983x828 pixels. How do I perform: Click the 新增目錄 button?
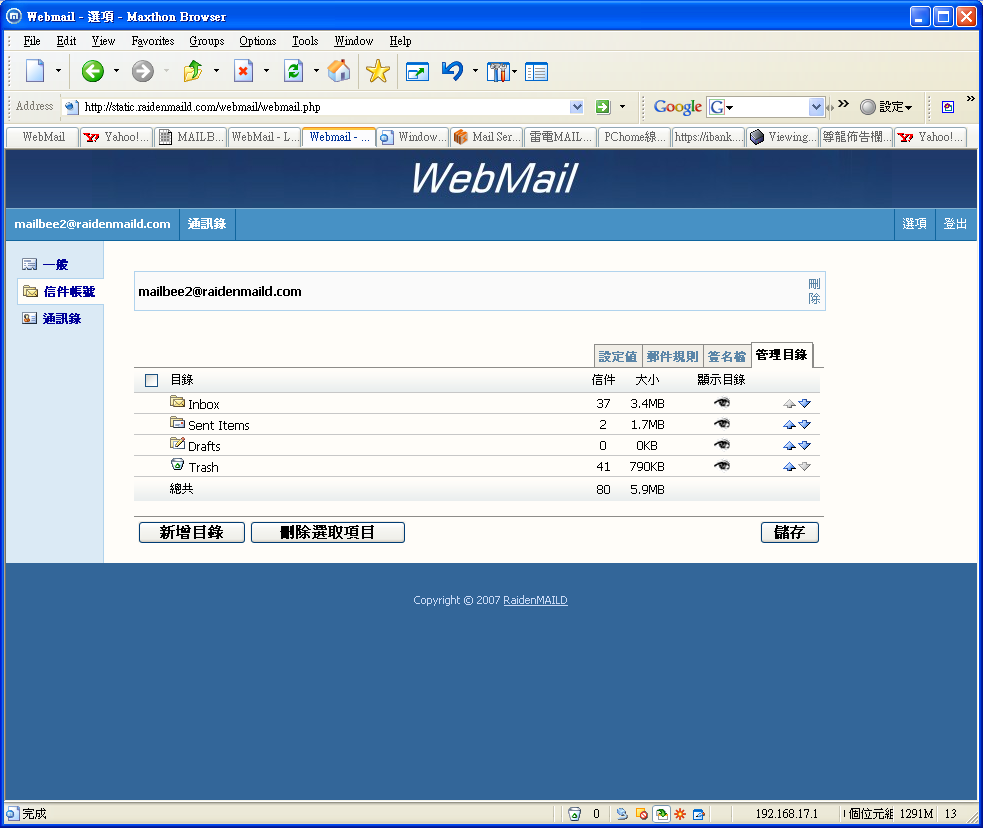click(192, 533)
